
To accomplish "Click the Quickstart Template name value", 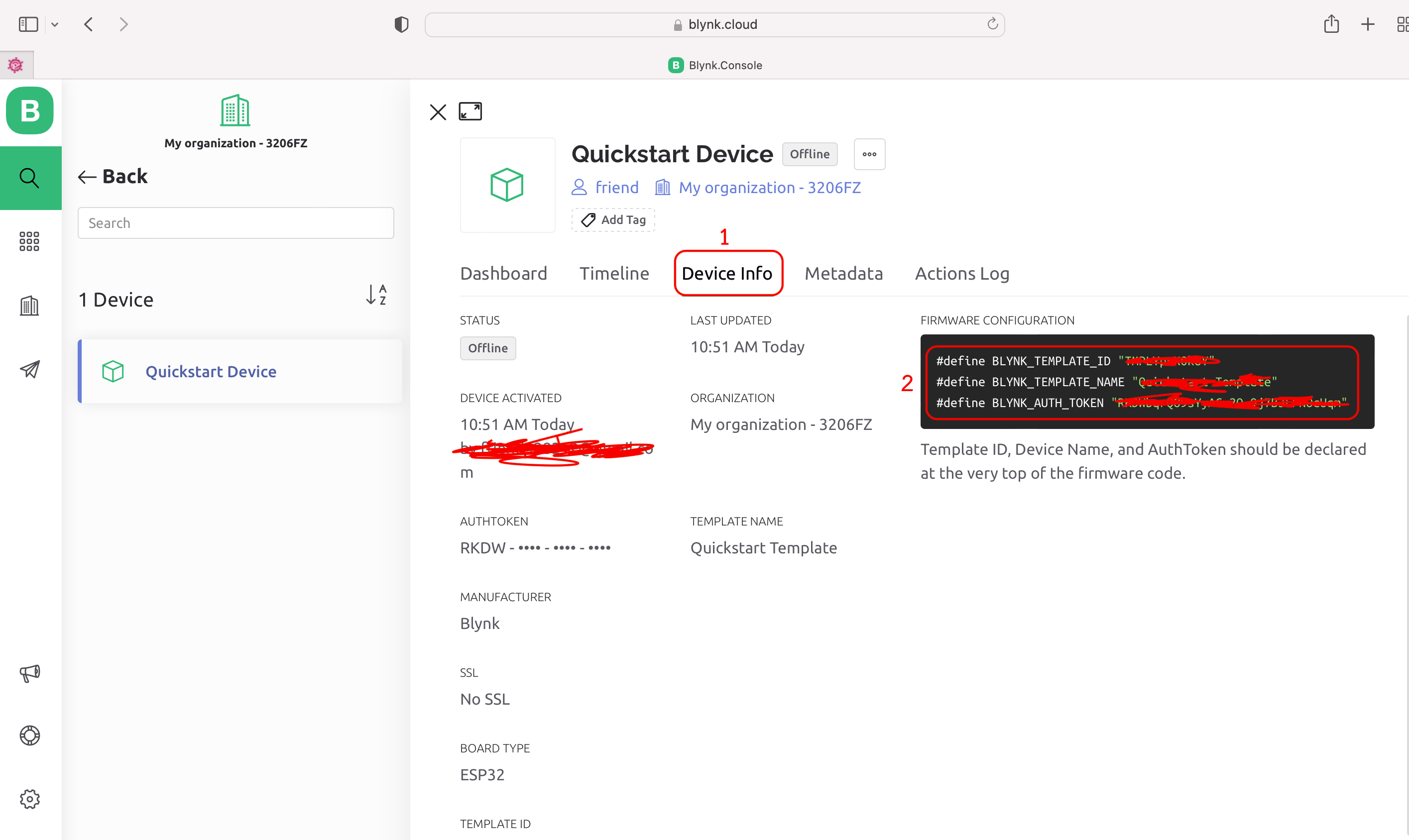I will tap(763, 548).
